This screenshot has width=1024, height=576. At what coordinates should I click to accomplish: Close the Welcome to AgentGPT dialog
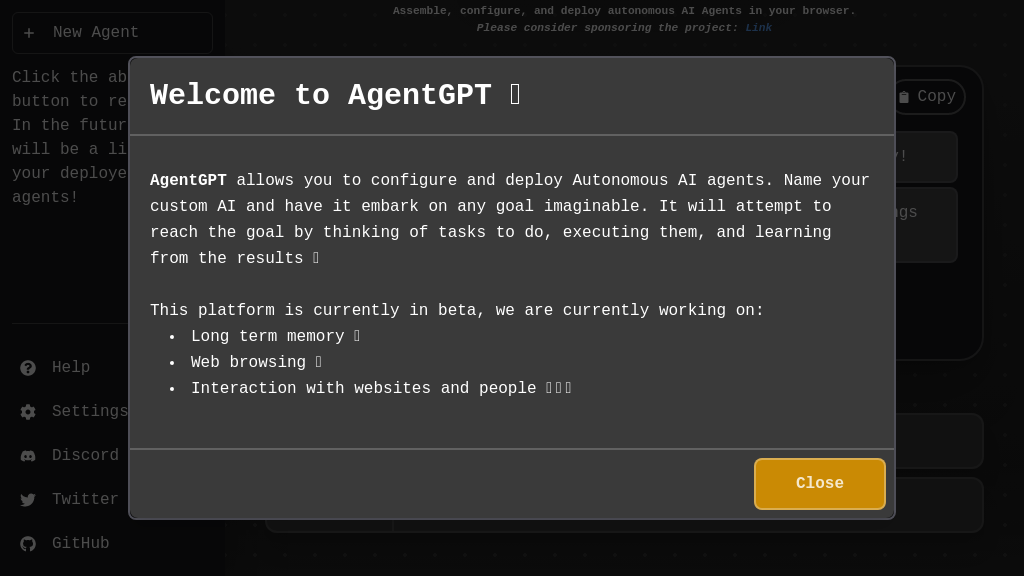point(819,483)
